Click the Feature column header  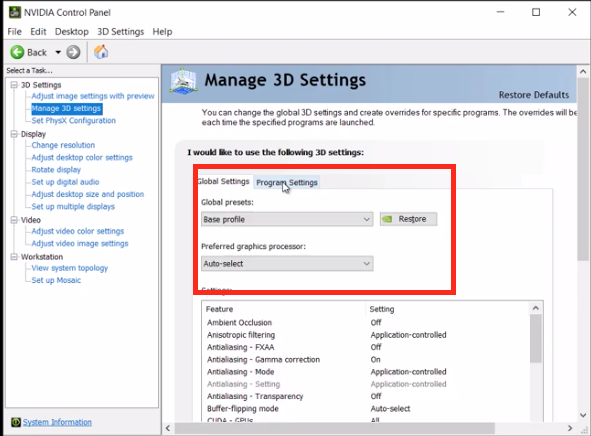[284, 309]
